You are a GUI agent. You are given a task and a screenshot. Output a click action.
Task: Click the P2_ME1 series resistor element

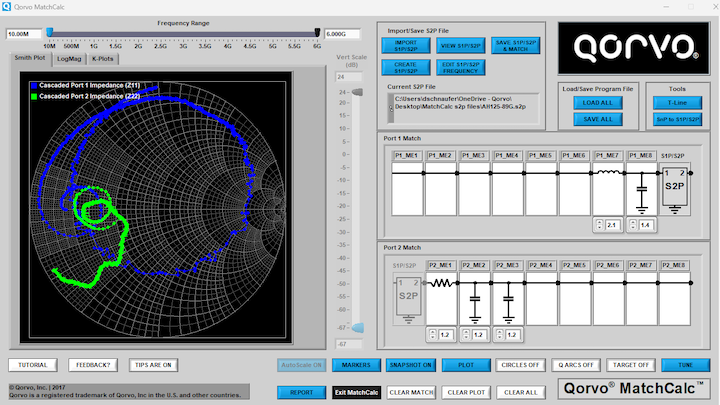coord(441,298)
